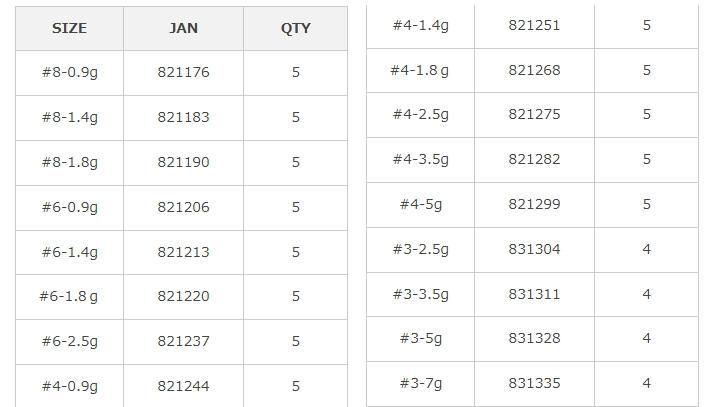Click JAN code 831328

pos(534,338)
